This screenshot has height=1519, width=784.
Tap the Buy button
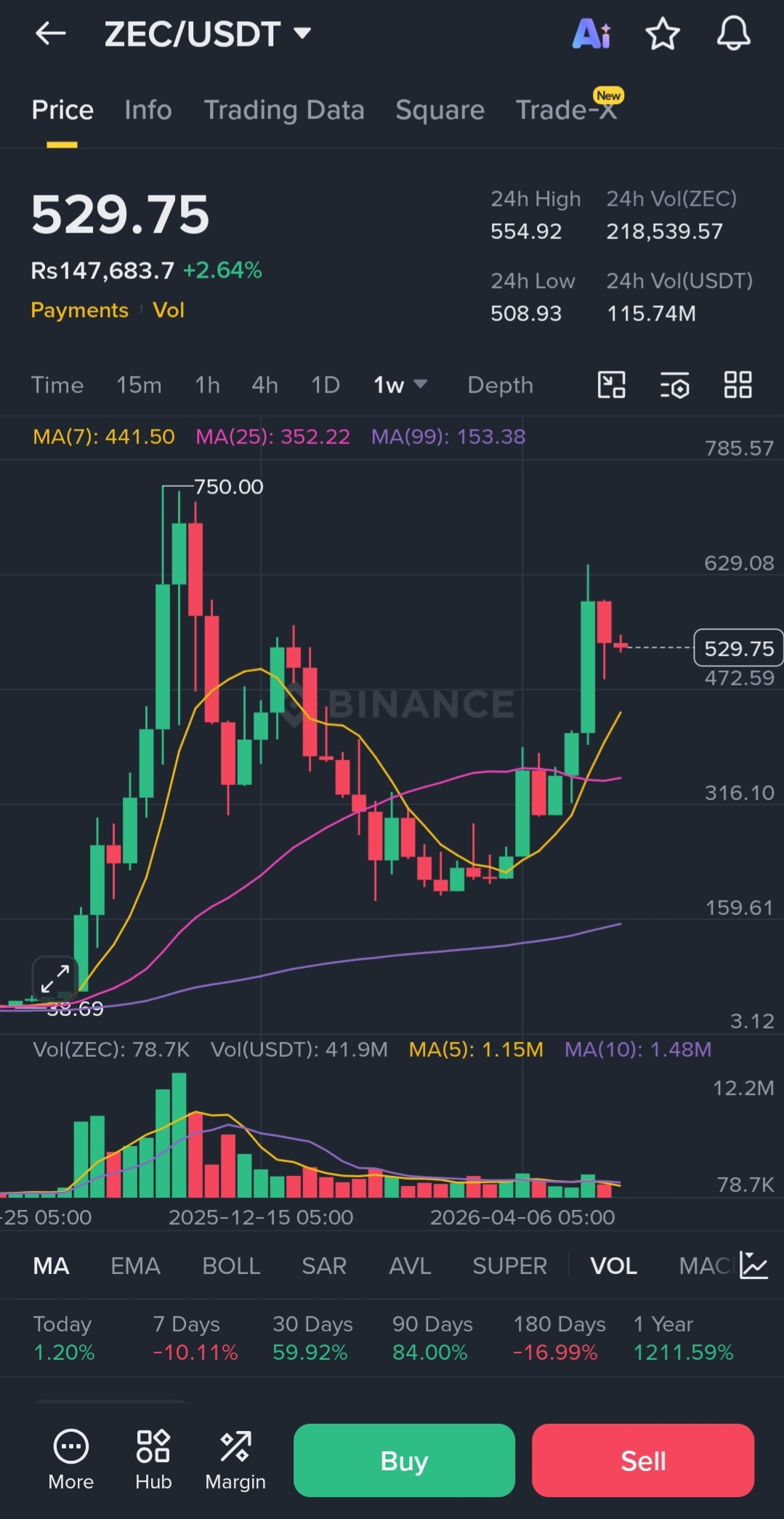[405, 1460]
